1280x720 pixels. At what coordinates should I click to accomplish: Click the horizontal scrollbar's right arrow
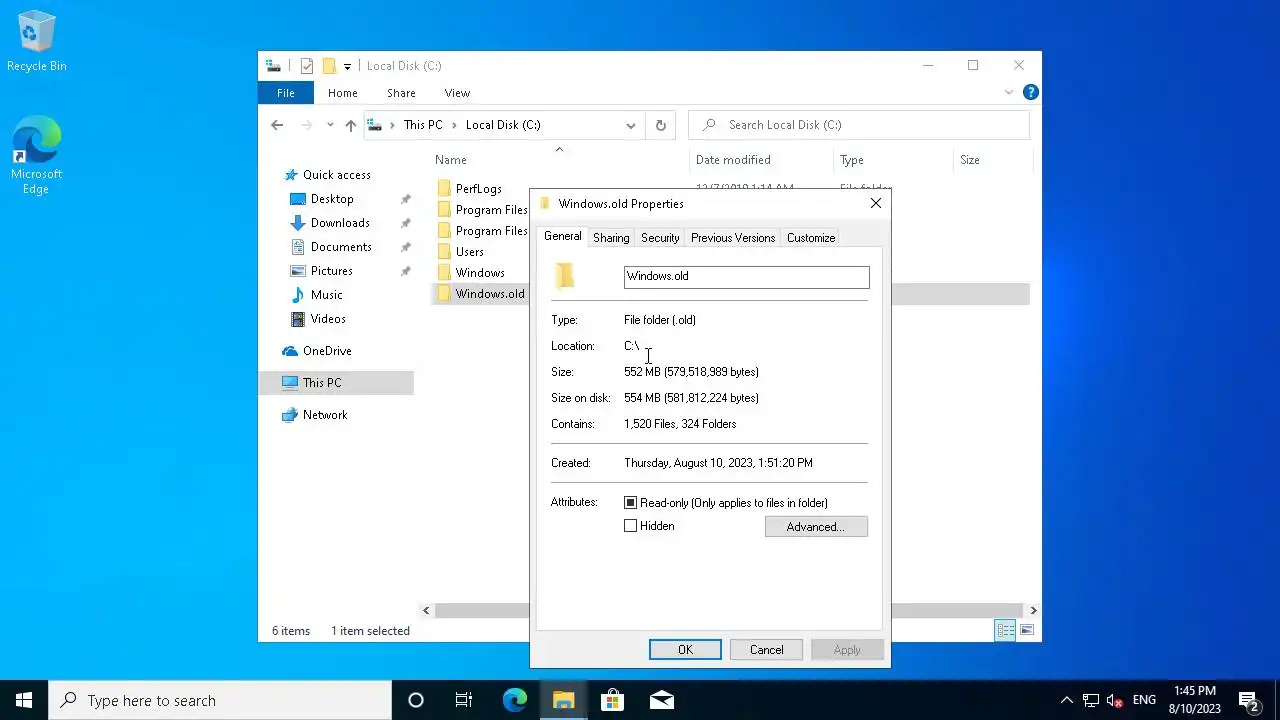1033,610
